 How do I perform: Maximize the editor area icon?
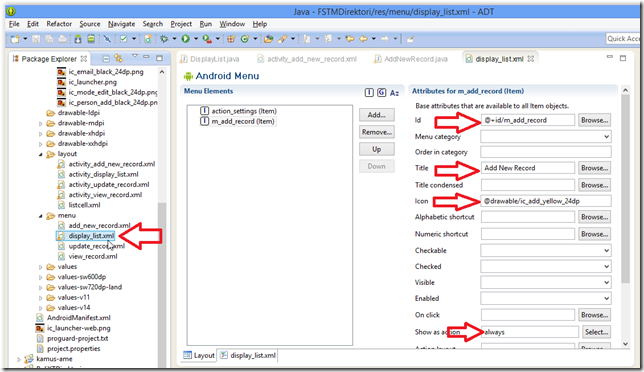click(x=623, y=58)
